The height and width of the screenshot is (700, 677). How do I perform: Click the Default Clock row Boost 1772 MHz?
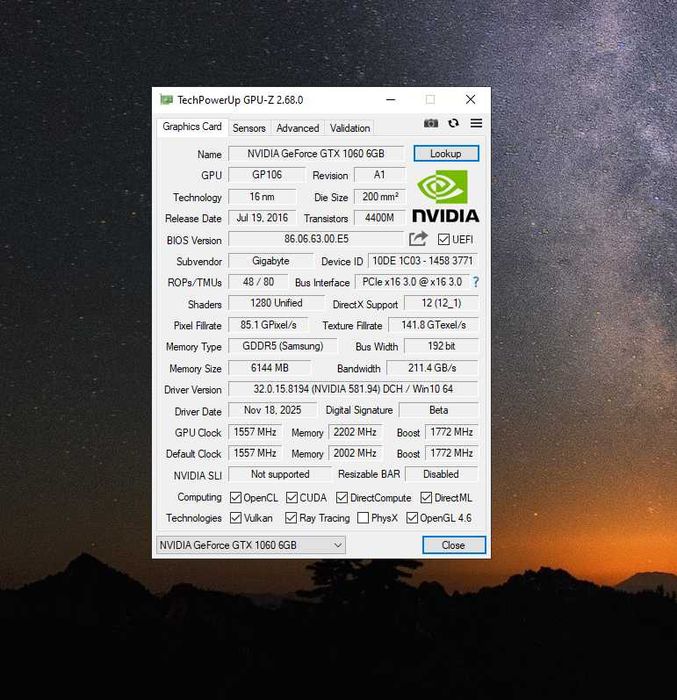(451, 453)
